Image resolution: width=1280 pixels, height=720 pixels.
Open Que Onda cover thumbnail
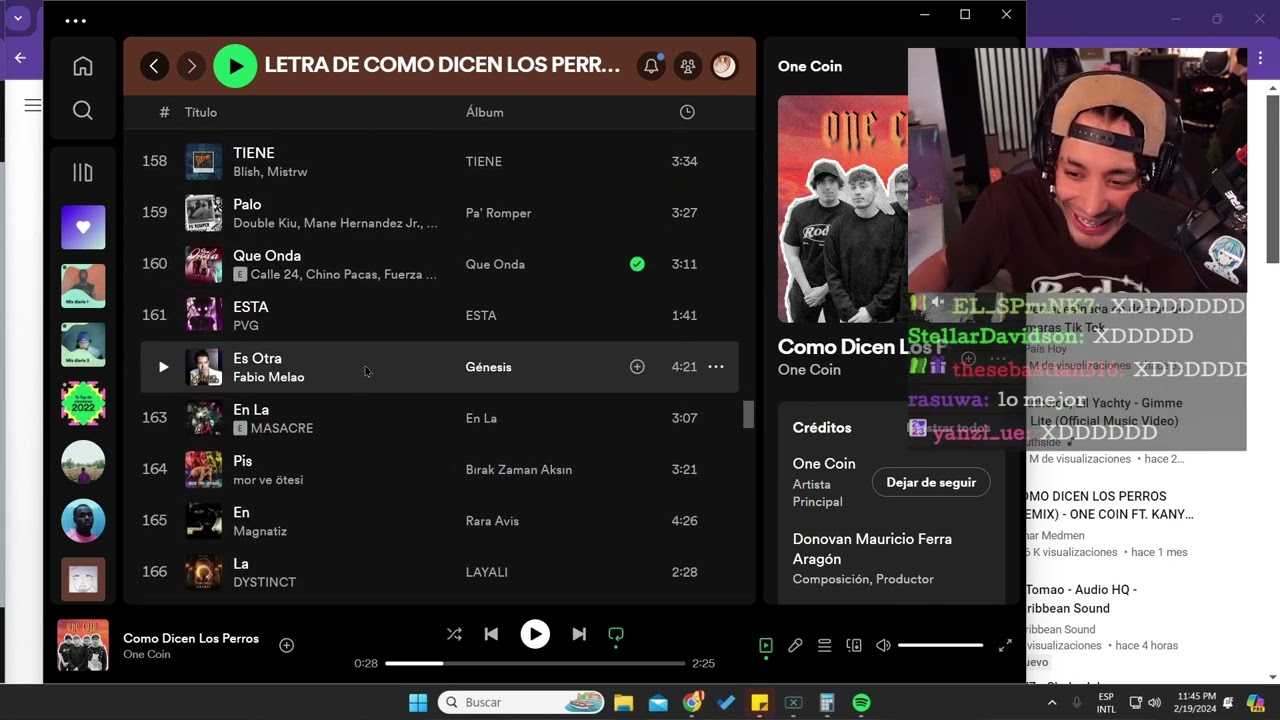[204, 264]
